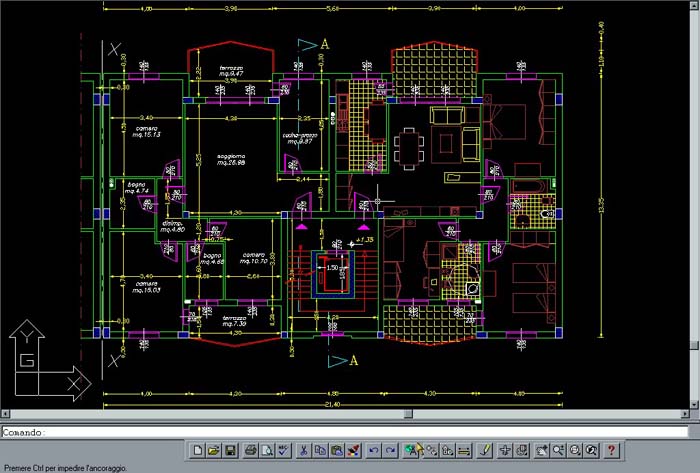Click the vertical scrollbar thumb on right edge
This screenshot has width=700, height=473.
[694, 345]
